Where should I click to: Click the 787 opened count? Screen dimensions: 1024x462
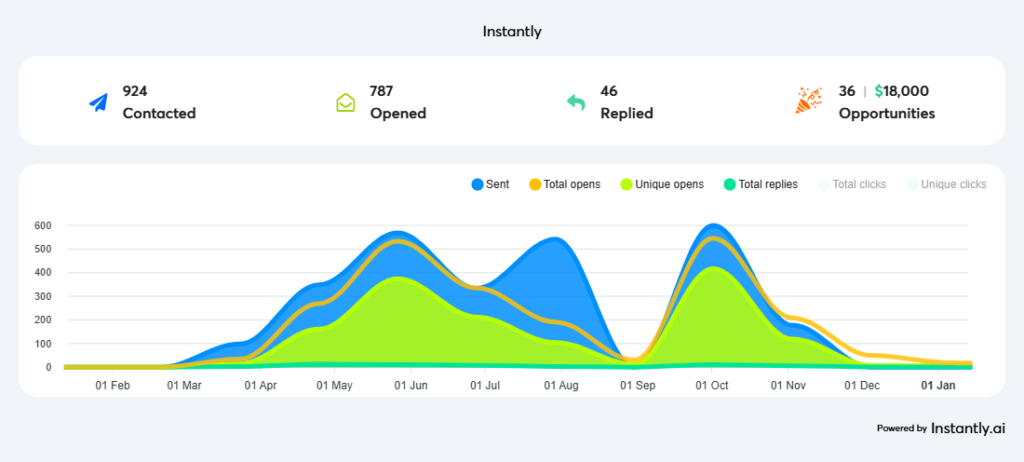coord(381,91)
